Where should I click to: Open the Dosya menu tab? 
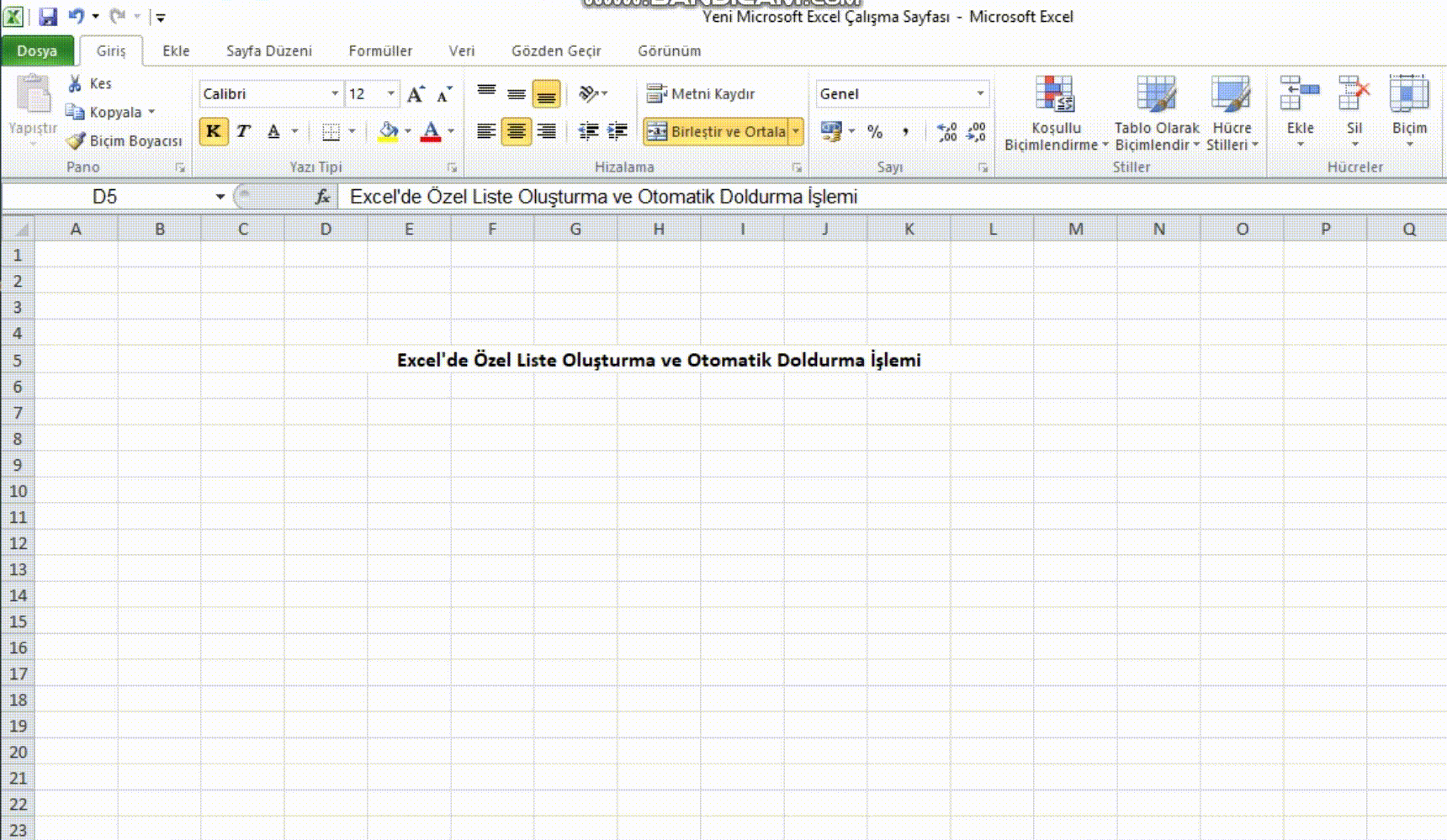click(37, 50)
